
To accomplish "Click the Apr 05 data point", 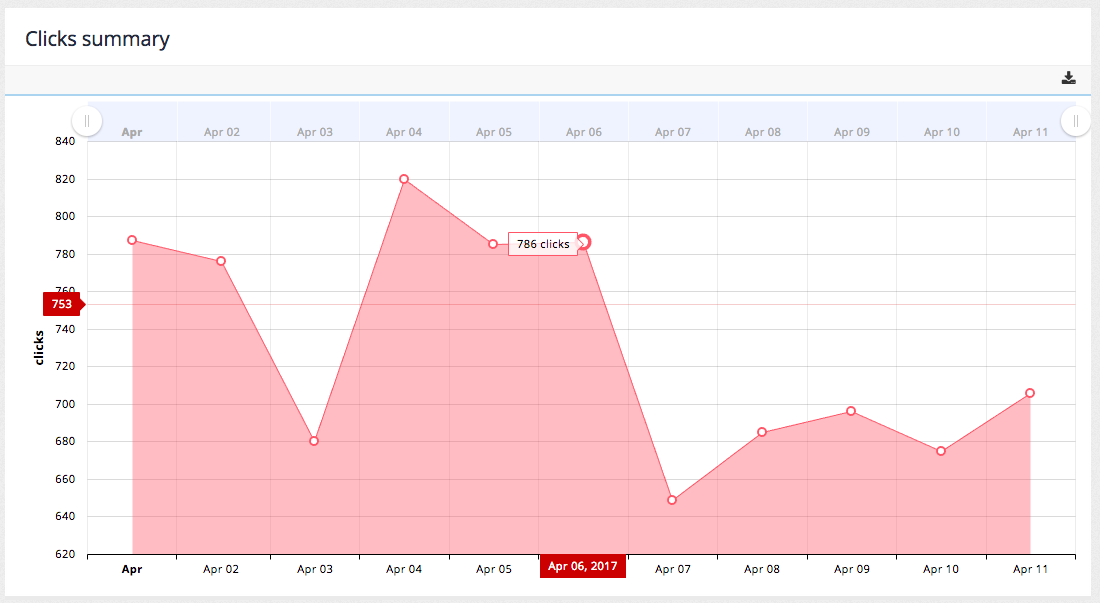I will click(493, 243).
